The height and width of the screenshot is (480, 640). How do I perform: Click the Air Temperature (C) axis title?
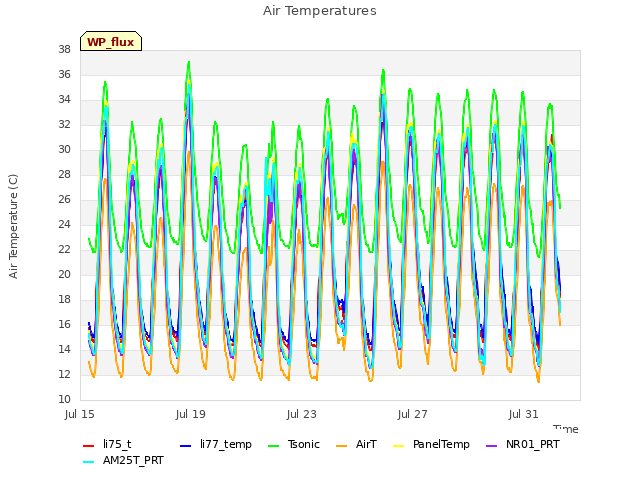(x=13, y=227)
